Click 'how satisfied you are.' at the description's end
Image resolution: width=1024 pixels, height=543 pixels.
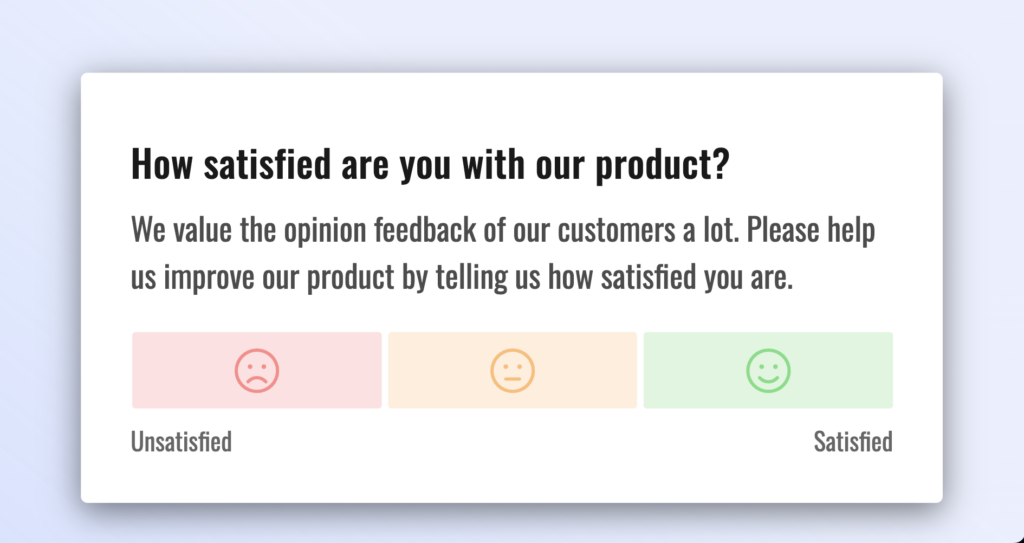[670, 278]
